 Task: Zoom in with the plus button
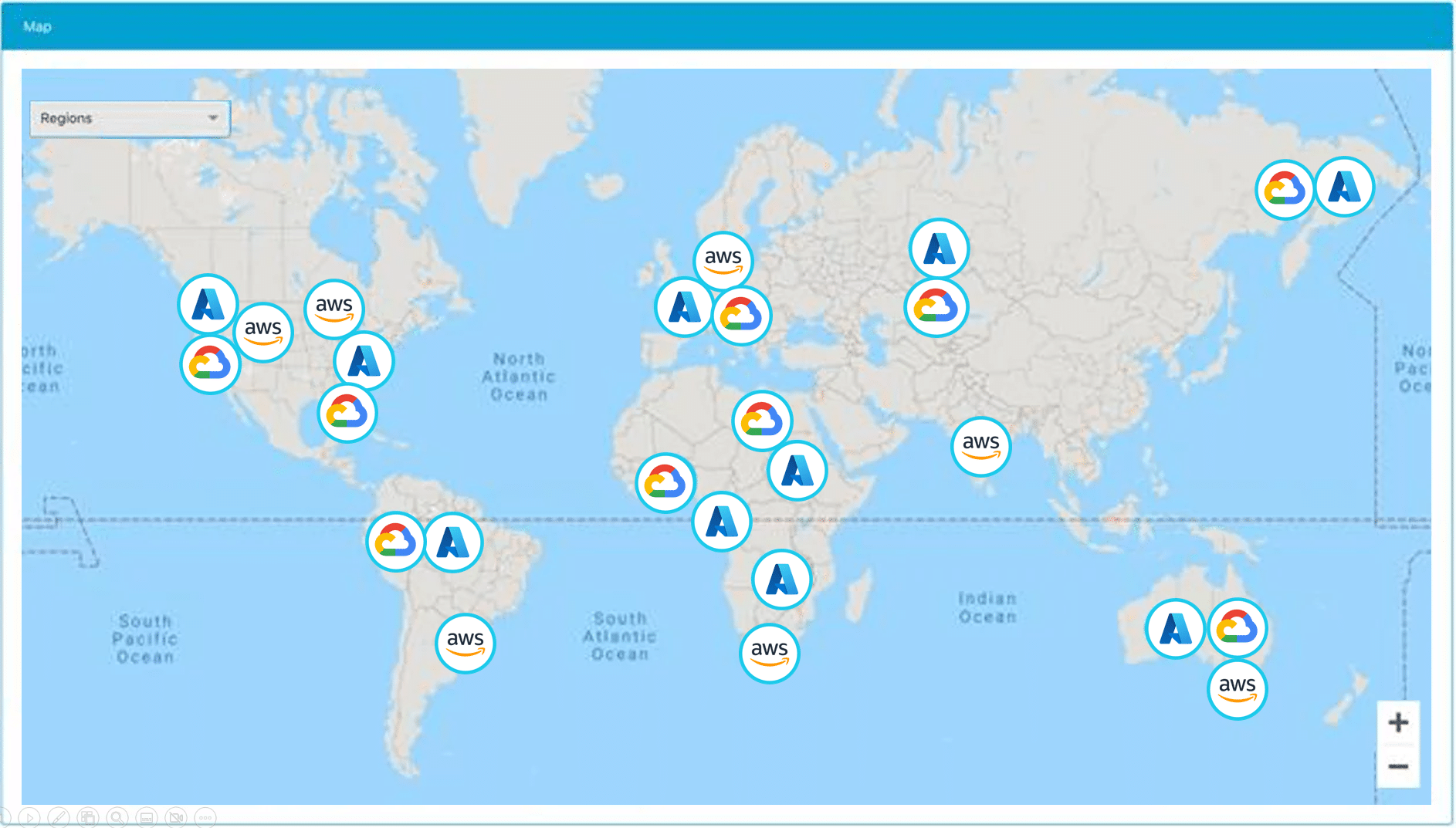point(1398,723)
